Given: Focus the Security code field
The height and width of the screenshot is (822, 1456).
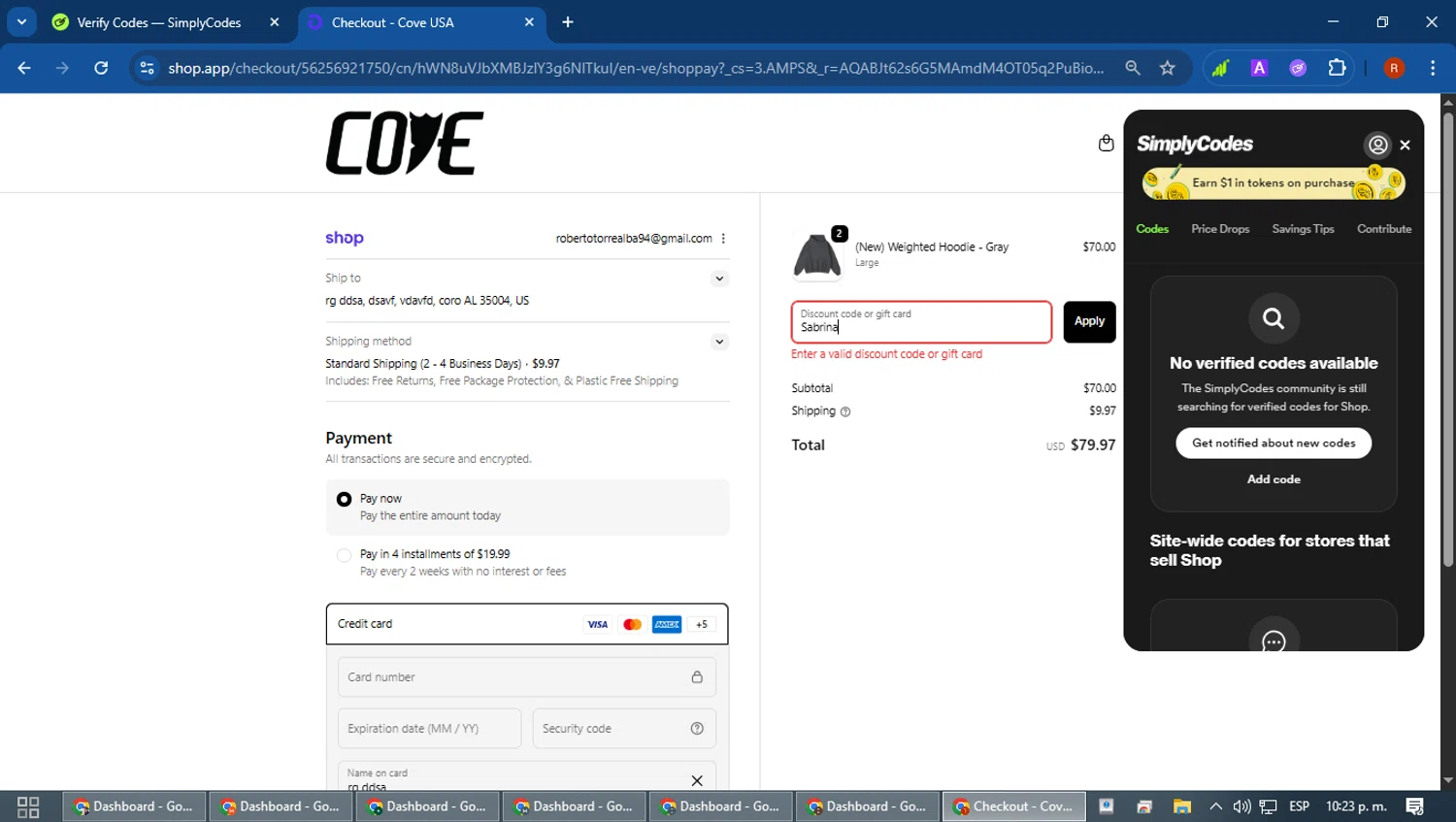Looking at the screenshot, I should pyautogui.click(x=624, y=729).
